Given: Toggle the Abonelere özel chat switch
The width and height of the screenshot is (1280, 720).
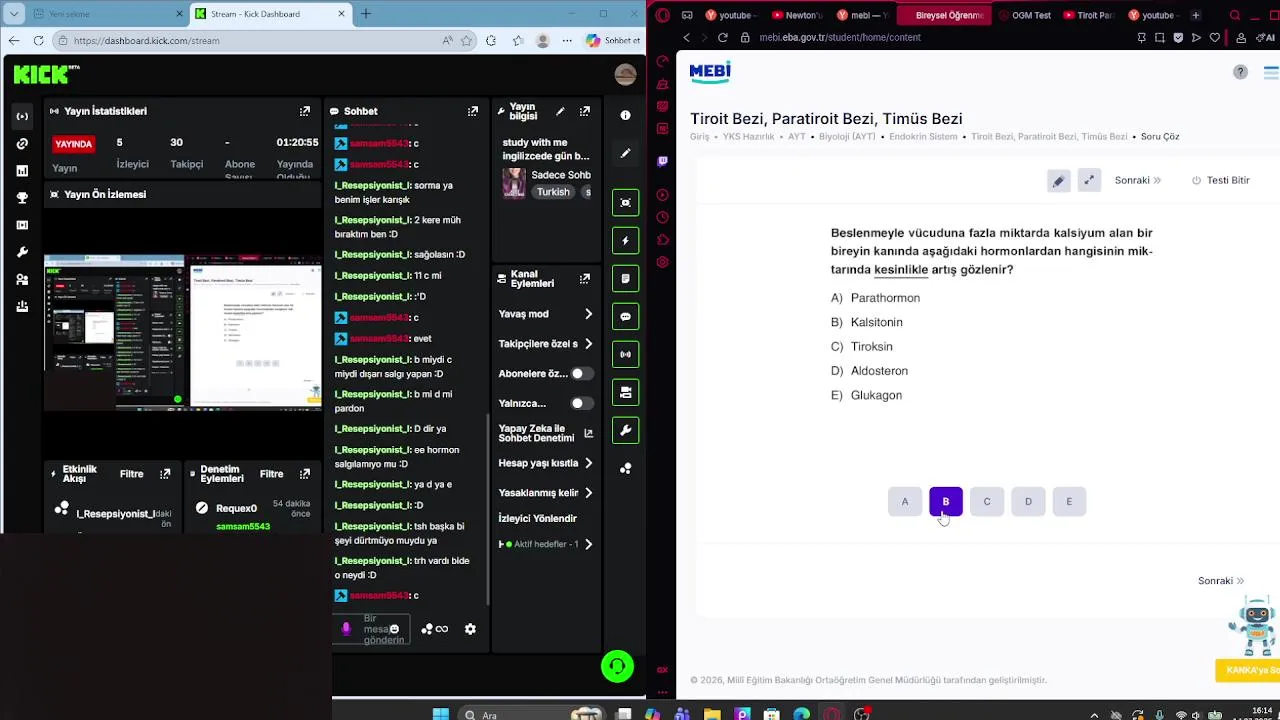Looking at the screenshot, I should coord(581,373).
